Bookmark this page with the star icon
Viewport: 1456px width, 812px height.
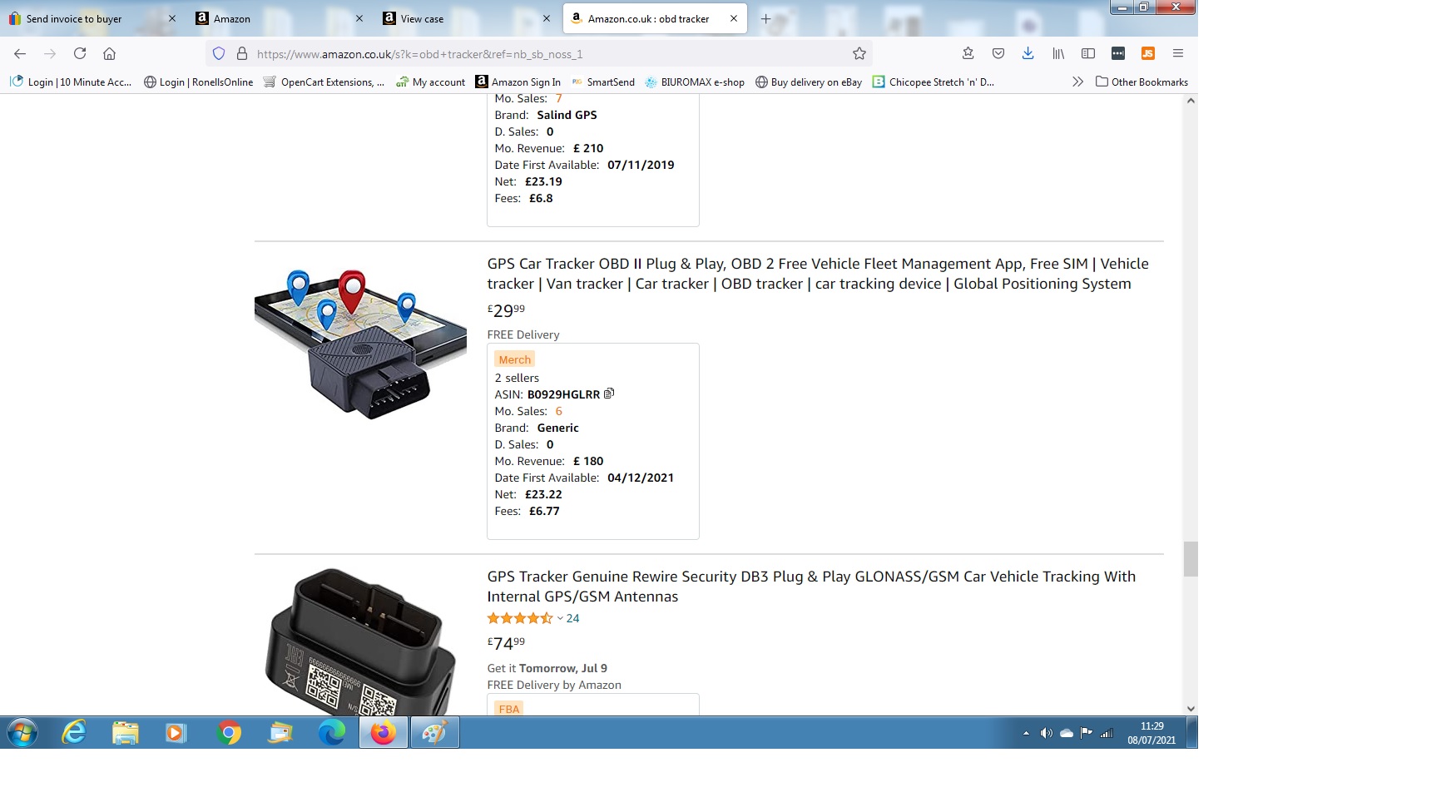(859, 53)
